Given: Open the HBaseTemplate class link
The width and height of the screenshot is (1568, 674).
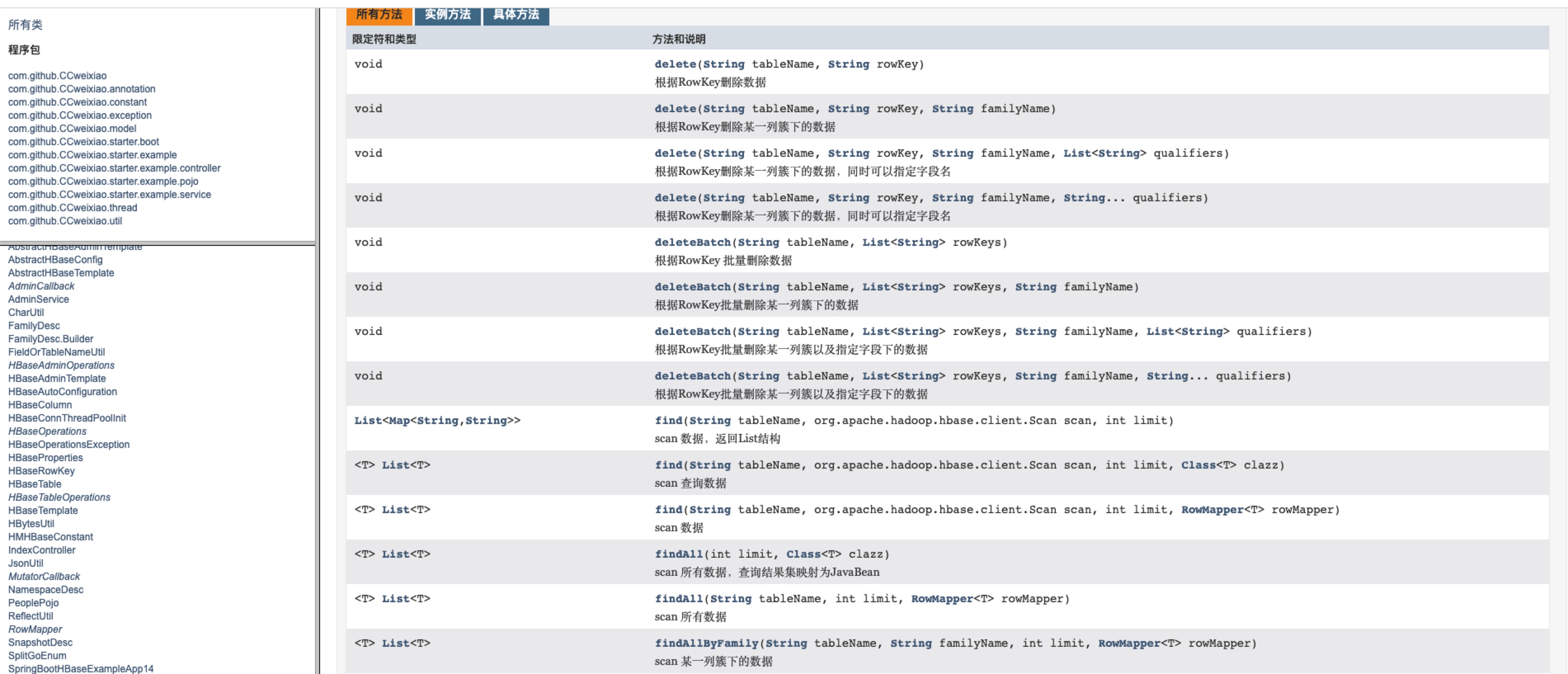Looking at the screenshot, I should 42,510.
